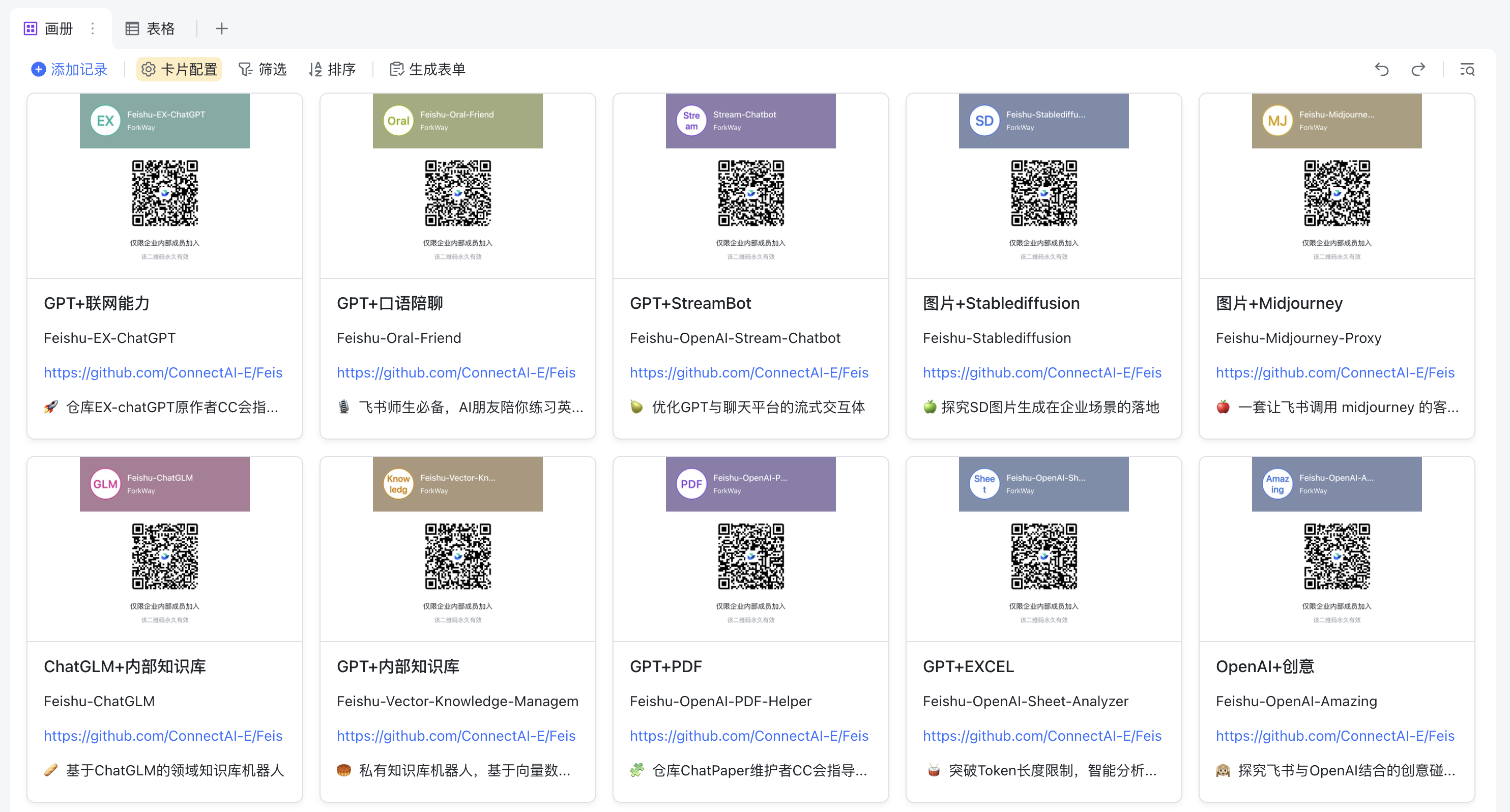Select the GPT+StreamBot card title
This screenshot has height=812, width=1510.
(690, 303)
